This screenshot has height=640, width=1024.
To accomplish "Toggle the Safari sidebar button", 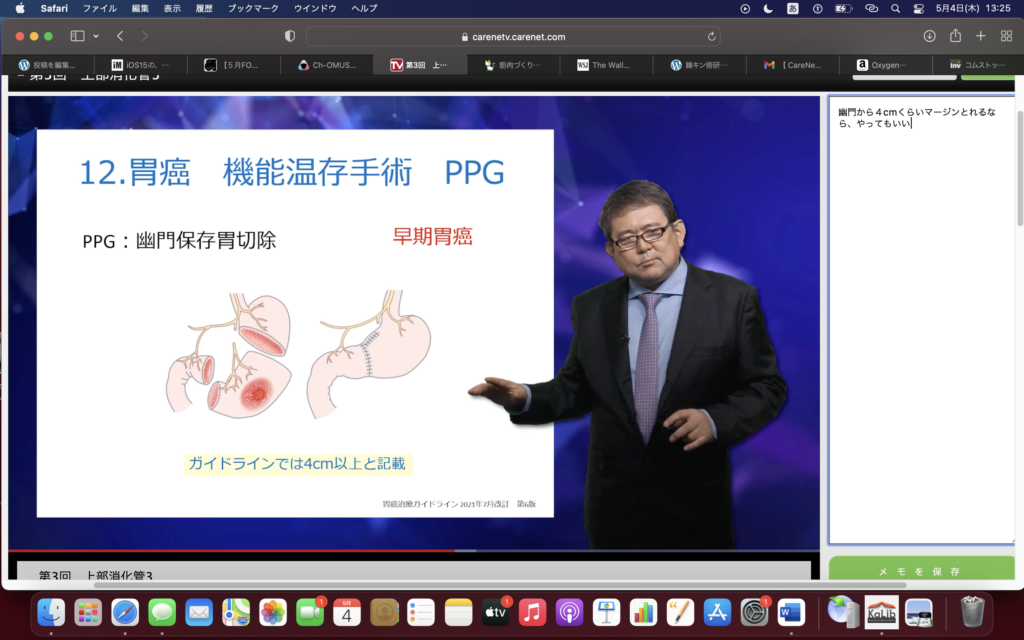I will [77, 36].
